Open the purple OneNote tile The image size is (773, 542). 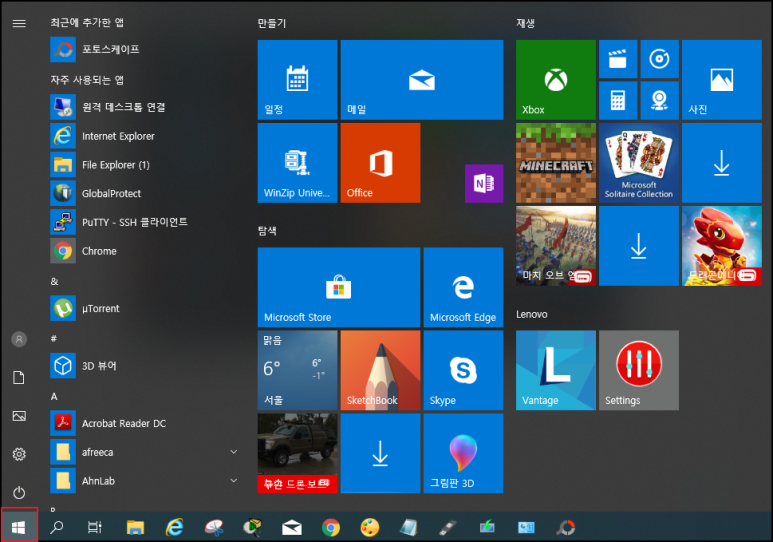[x=484, y=183]
